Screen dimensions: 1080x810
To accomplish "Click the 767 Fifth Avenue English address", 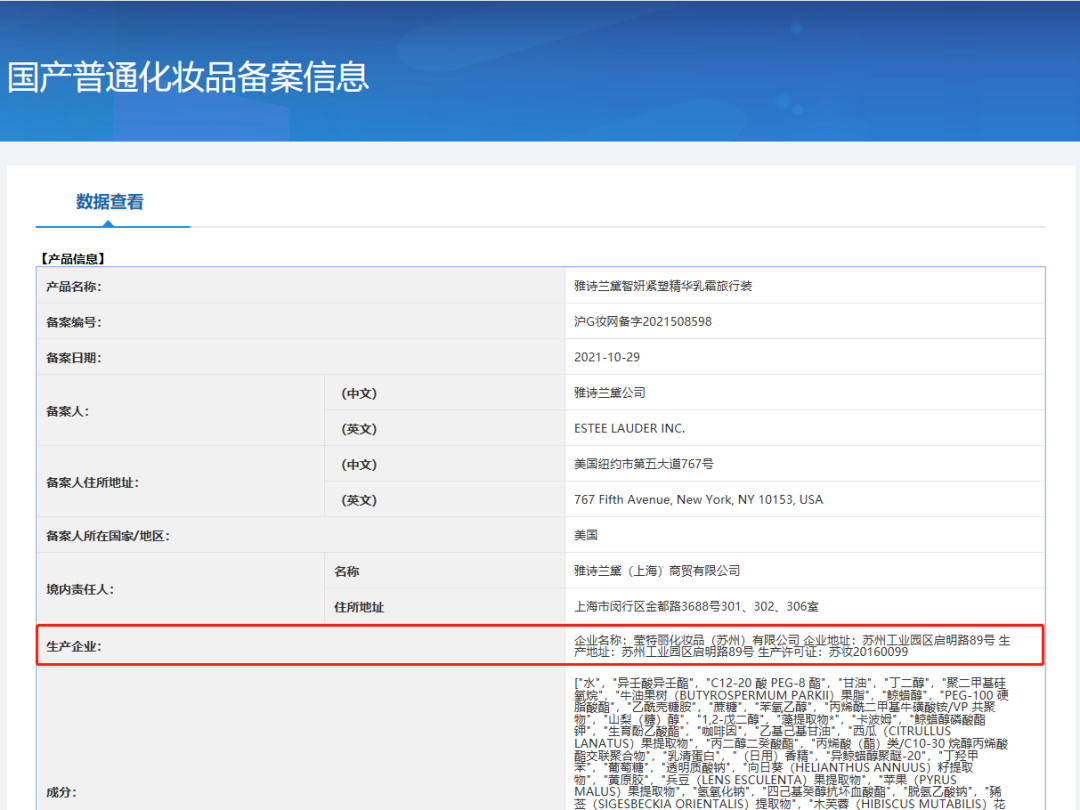I will [x=698, y=500].
